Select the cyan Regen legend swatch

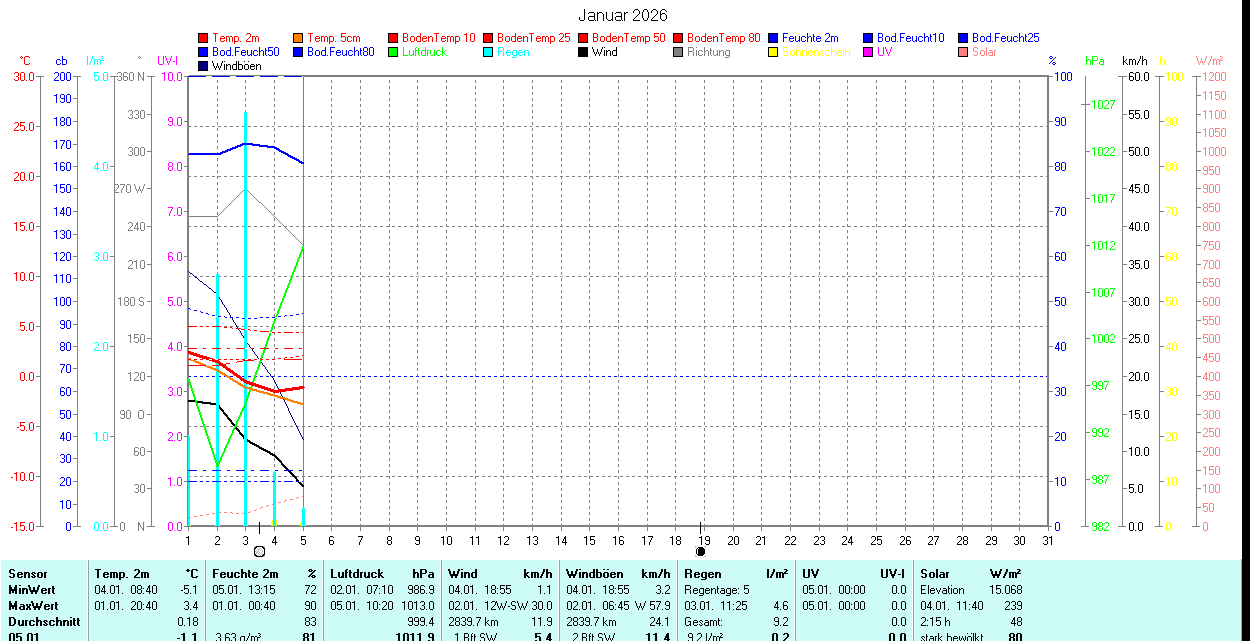point(489,52)
